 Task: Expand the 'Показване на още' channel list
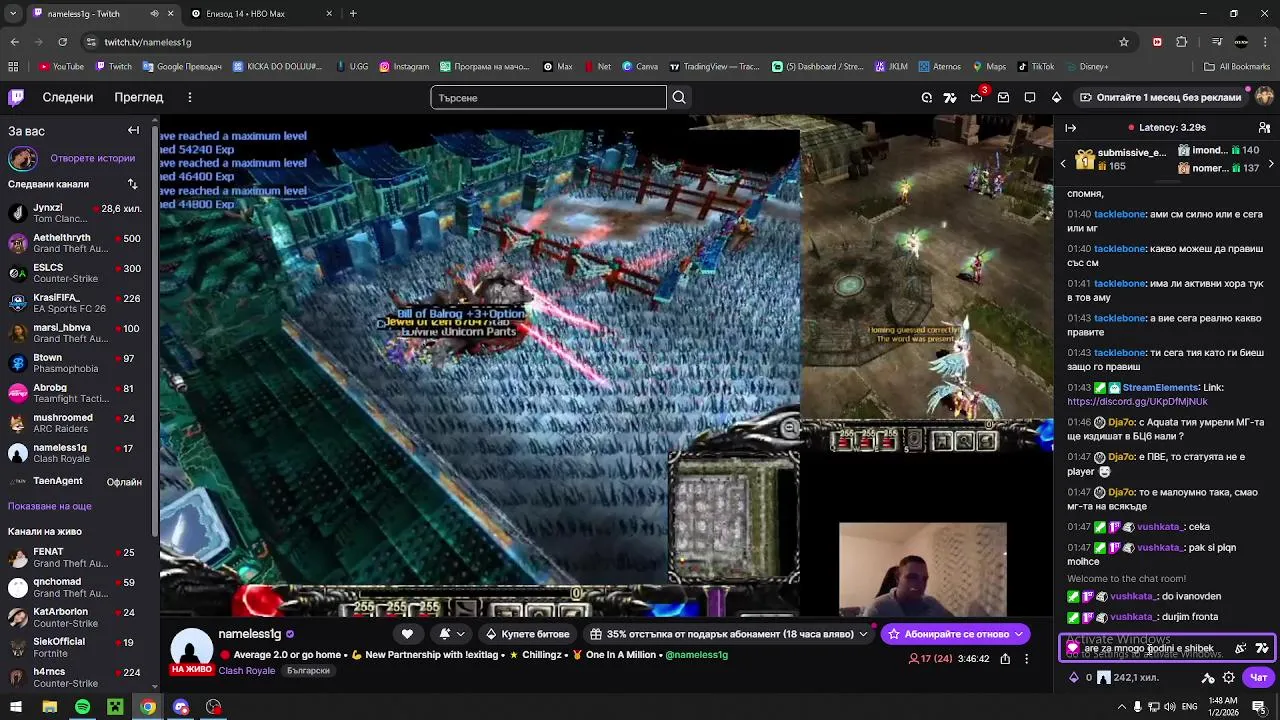tap(50, 506)
